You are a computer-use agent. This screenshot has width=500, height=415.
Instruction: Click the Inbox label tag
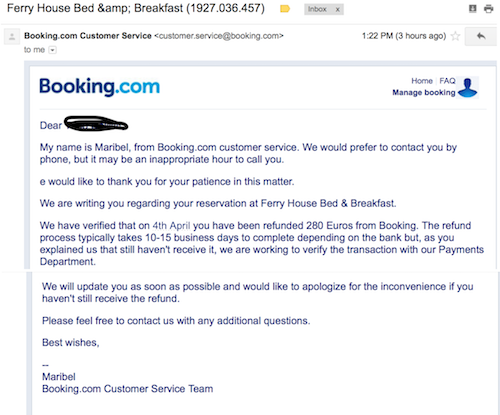pos(317,9)
